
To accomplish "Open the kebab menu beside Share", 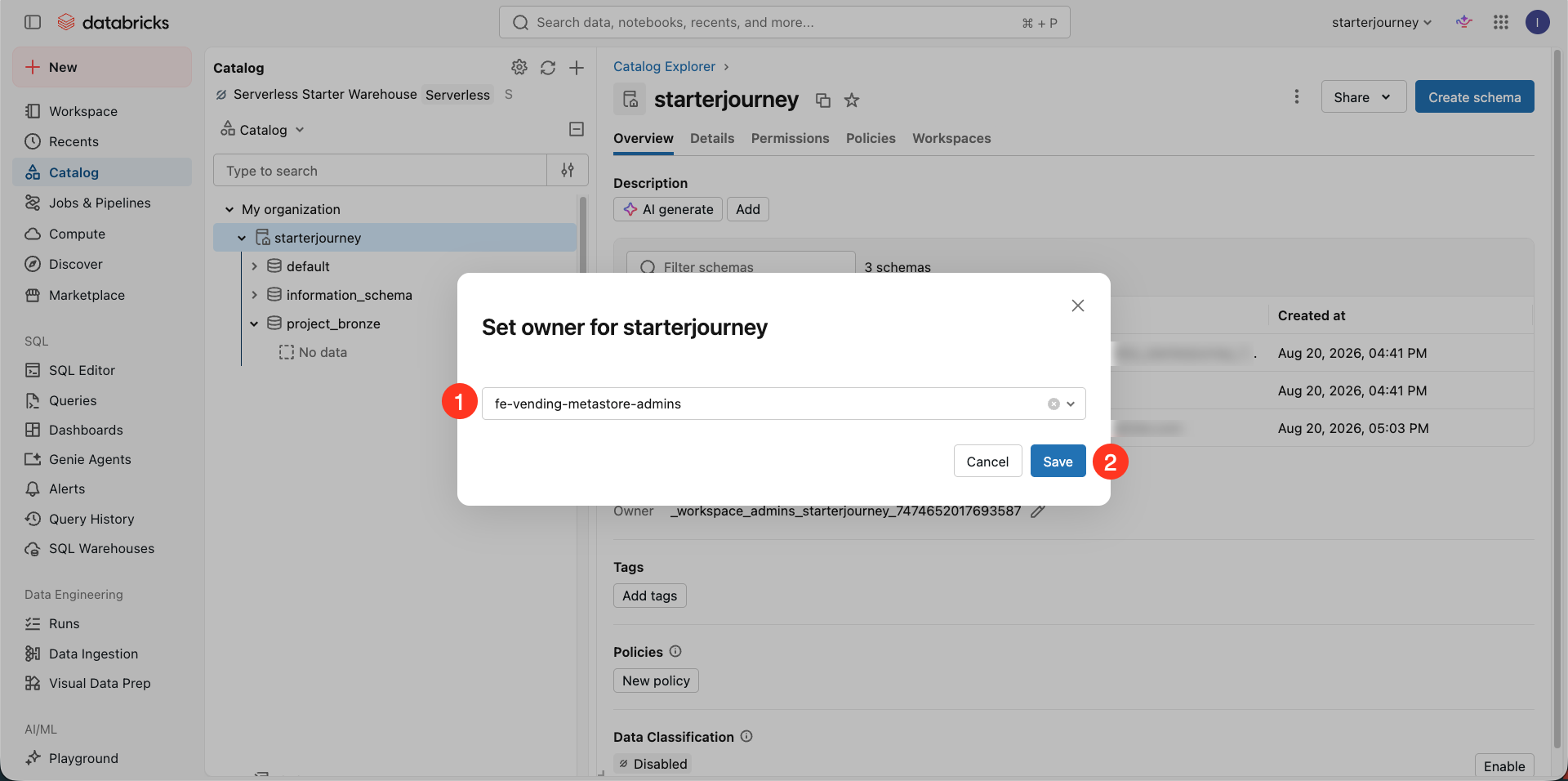I will pos(1296,96).
